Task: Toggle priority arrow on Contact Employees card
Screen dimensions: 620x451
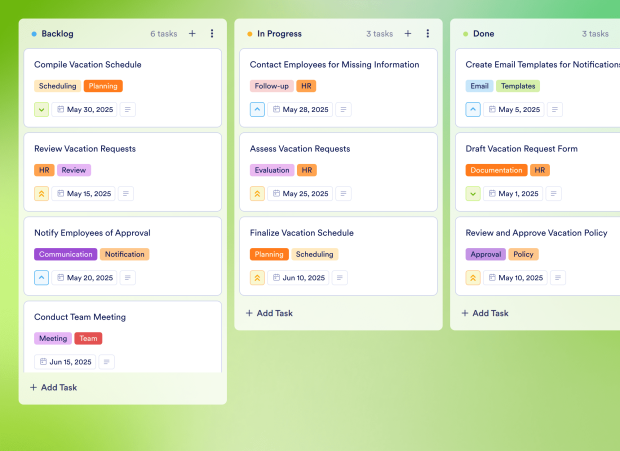Action: (x=257, y=109)
